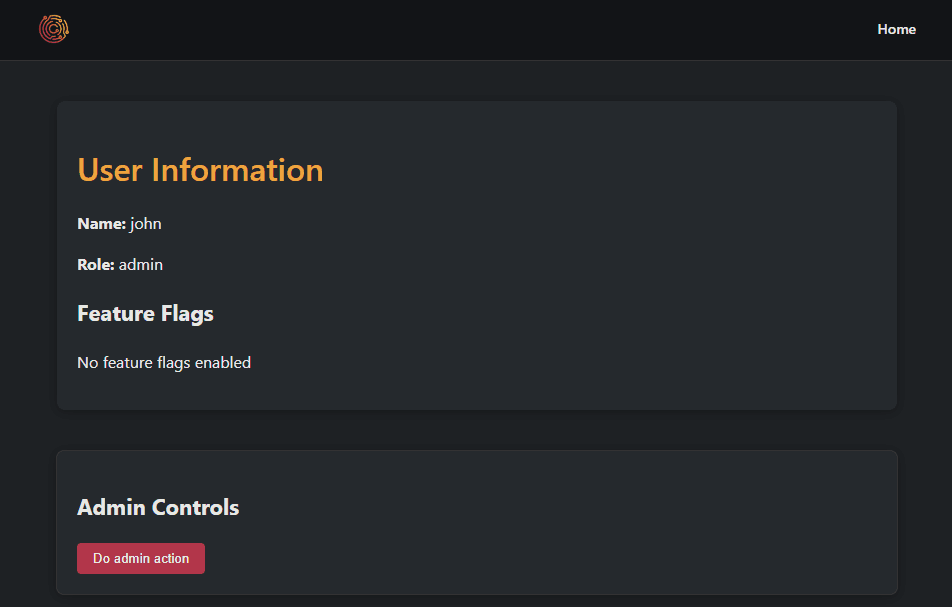
Task: Click the gradient circle icon in navigation
Action: 53,29
